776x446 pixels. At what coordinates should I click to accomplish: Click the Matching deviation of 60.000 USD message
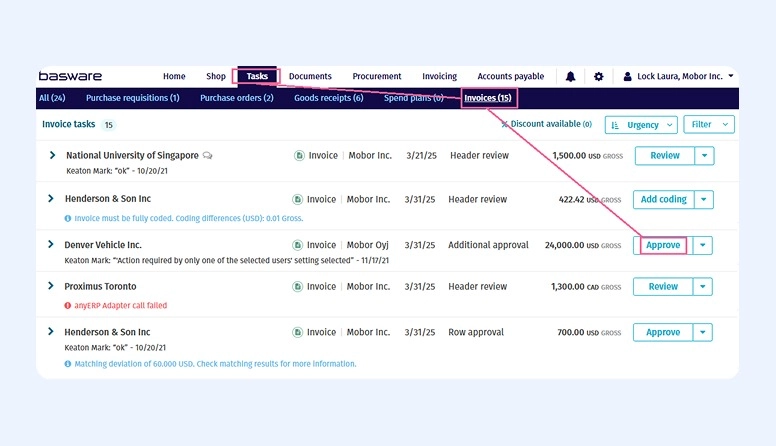215,364
